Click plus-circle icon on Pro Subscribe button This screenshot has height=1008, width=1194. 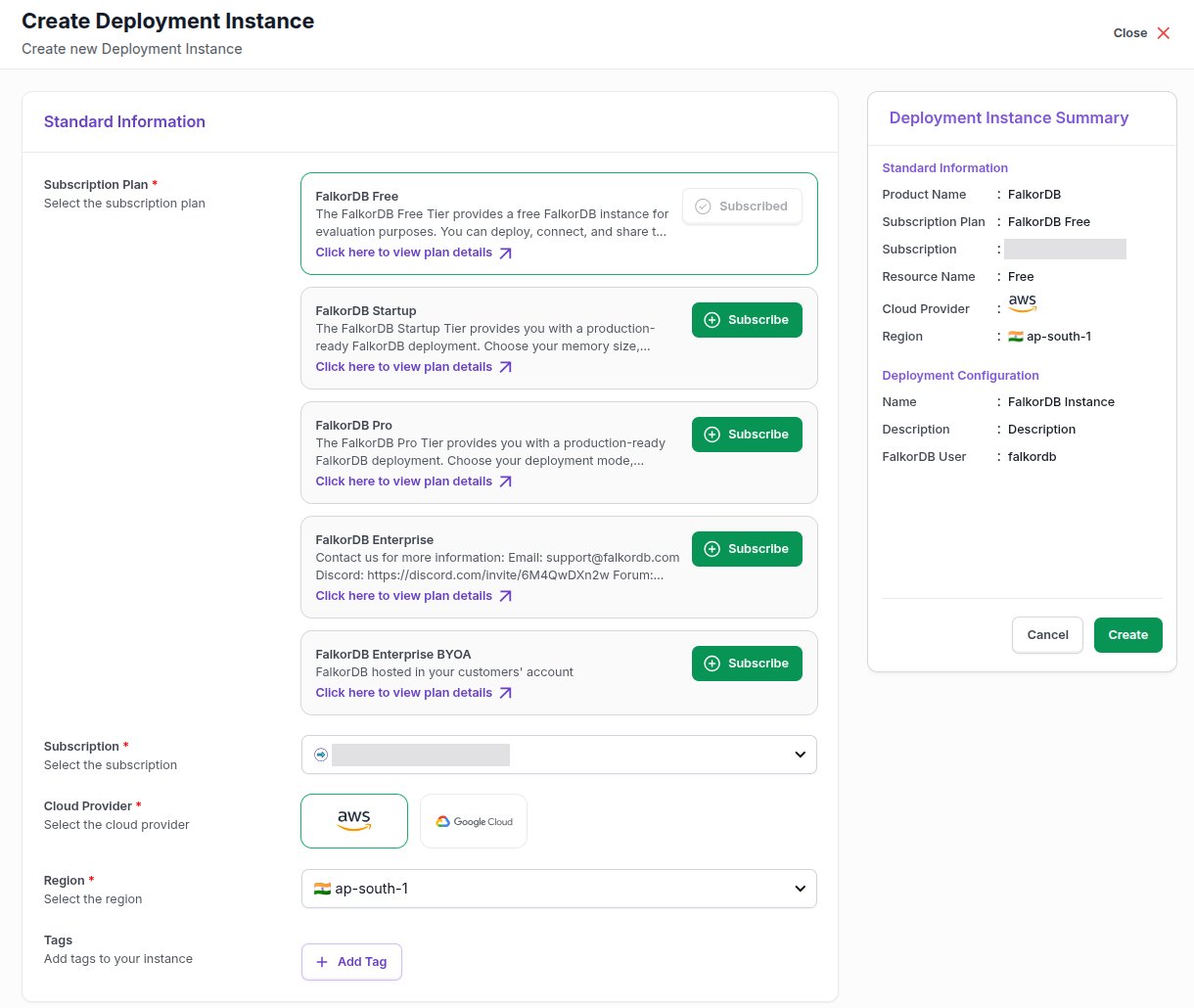pyautogui.click(x=712, y=435)
